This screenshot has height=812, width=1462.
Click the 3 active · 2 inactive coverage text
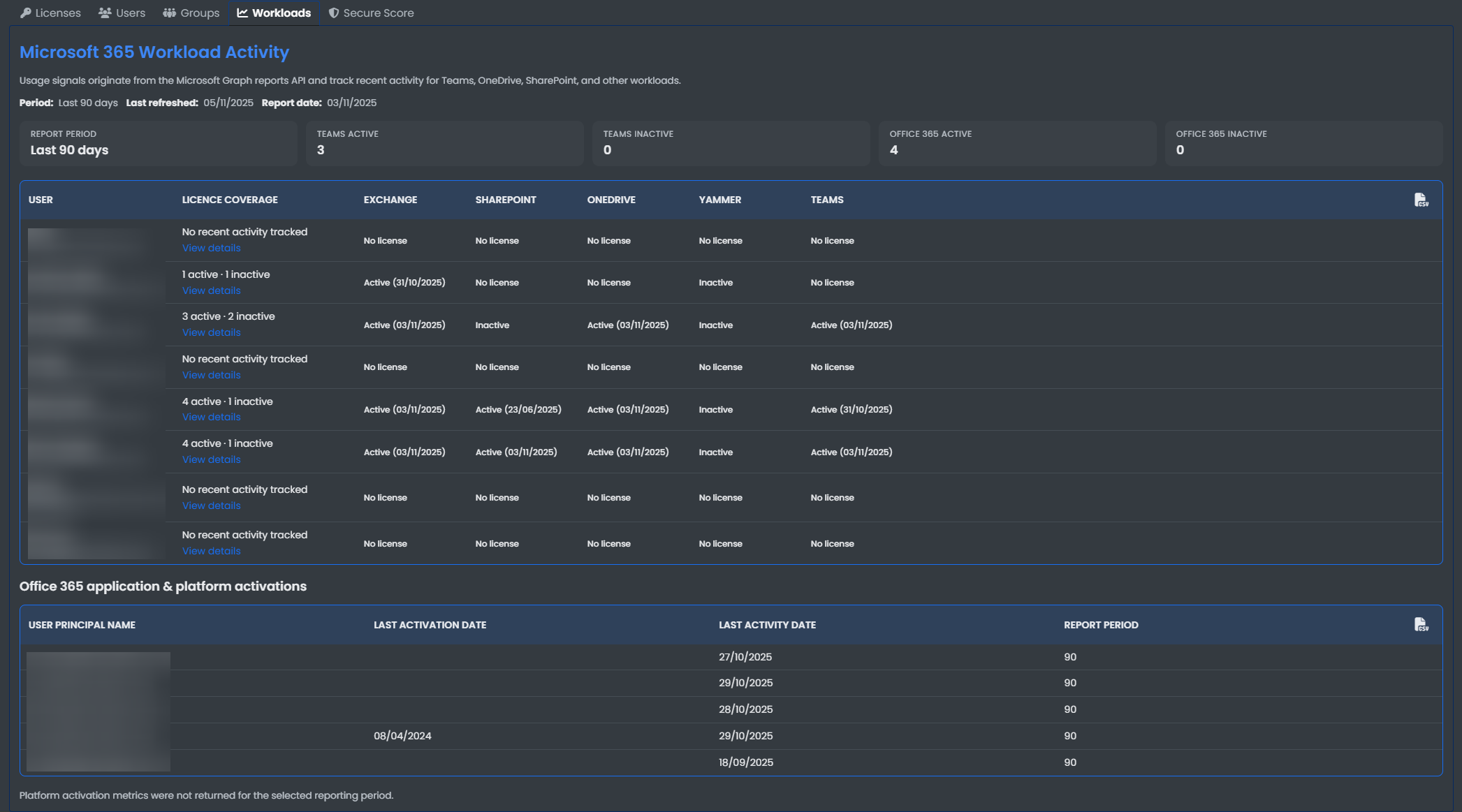228,317
